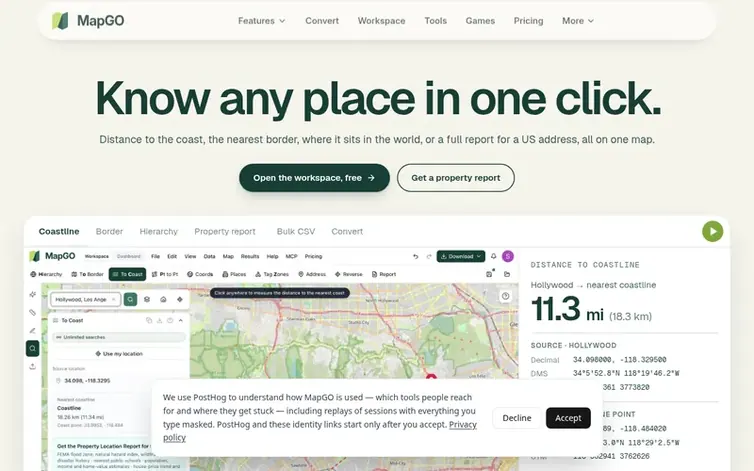Image resolution: width=754 pixels, height=471 pixels.
Task: Click the Use my location button
Action: click(x=119, y=354)
